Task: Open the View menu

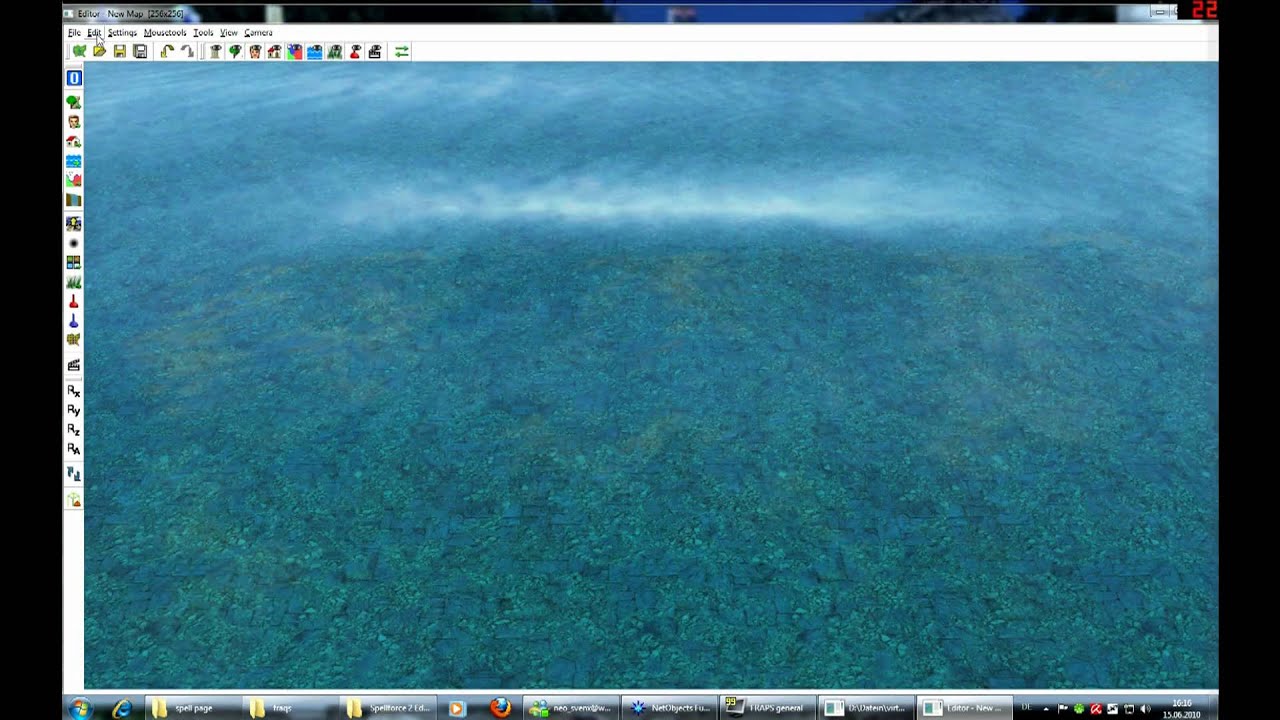Action: coord(229,33)
